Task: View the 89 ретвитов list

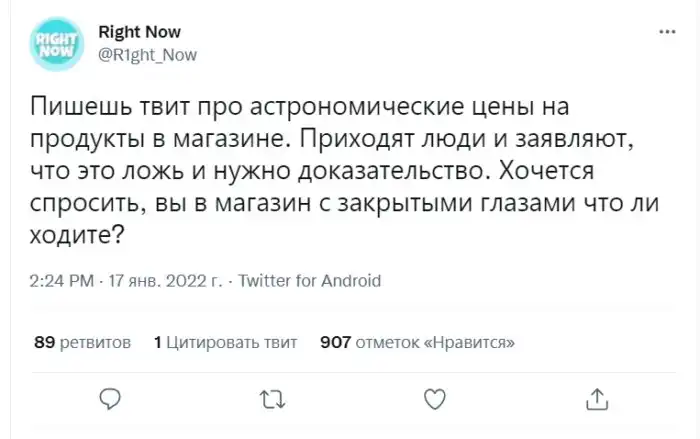Action: (82, 343)
